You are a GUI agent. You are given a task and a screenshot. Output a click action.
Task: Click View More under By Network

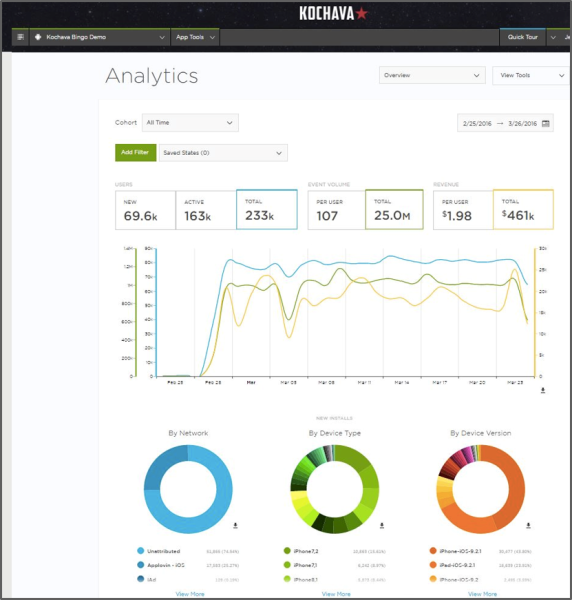click(x=190, y=594)
